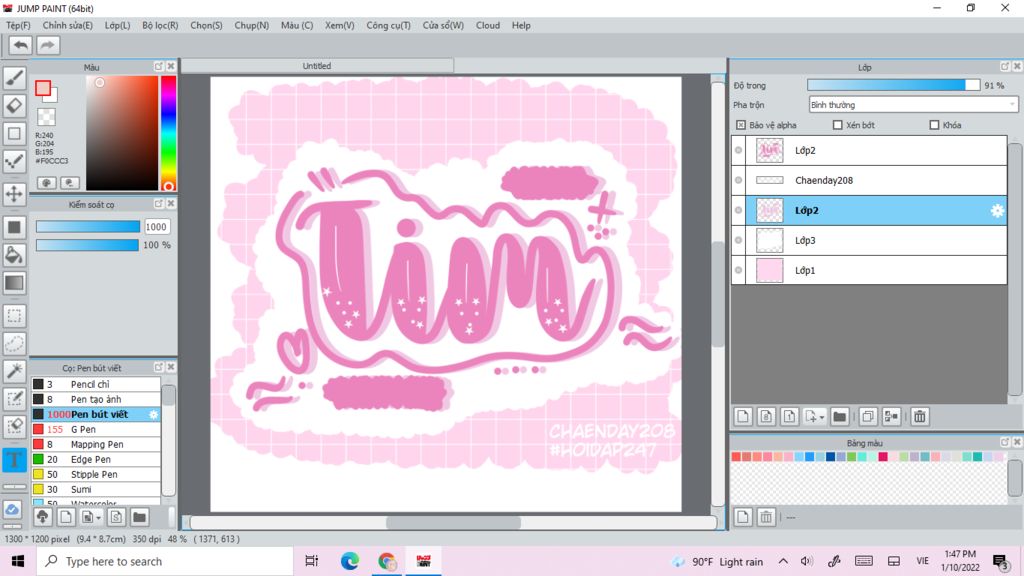
Task: Enable the Khóa lock checkbox
Action: 934,125
